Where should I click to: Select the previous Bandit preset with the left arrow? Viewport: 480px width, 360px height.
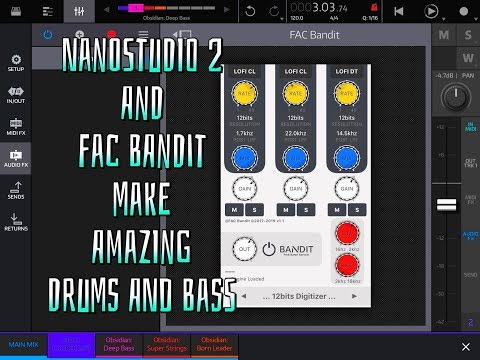244,296
